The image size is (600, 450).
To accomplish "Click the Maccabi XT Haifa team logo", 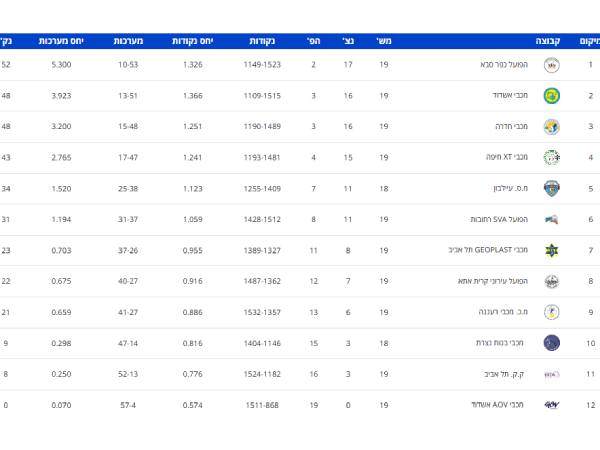I will [x=551, y=157].
